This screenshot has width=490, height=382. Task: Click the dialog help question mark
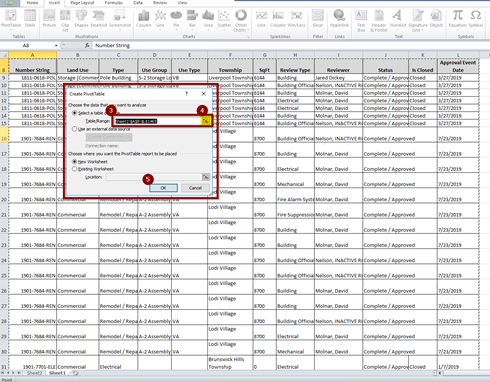[187, 94]
